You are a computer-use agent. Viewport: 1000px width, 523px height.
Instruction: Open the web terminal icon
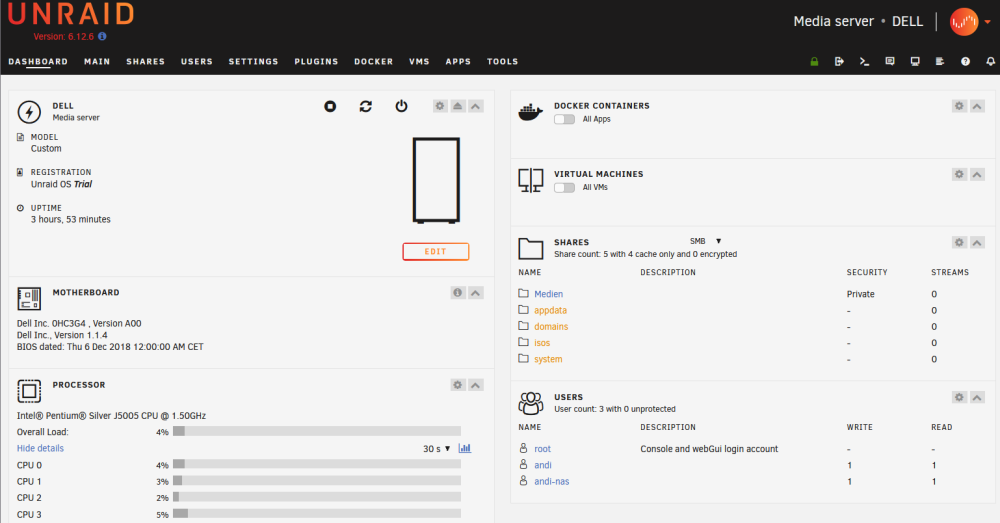click(x=864, y=61)
